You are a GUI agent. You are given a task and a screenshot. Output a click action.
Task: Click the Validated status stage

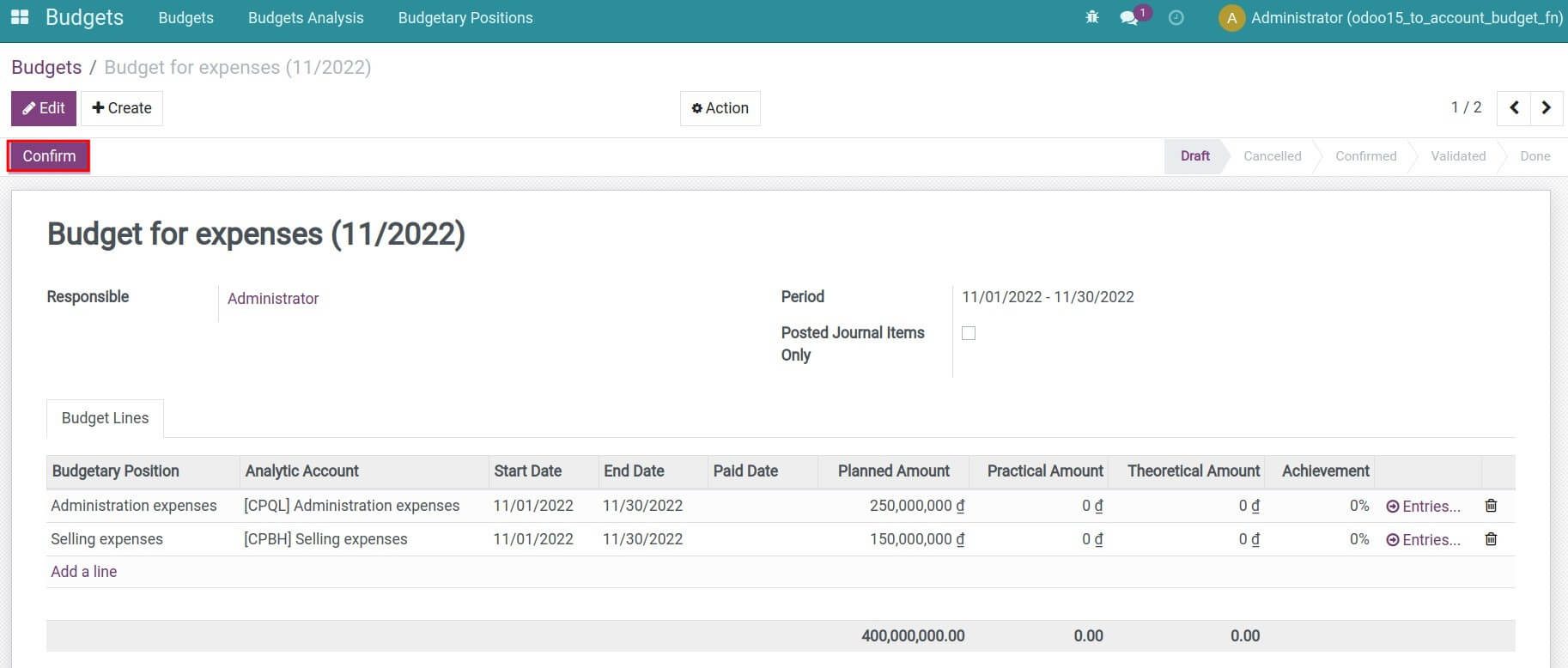[x=1458, y=156]
